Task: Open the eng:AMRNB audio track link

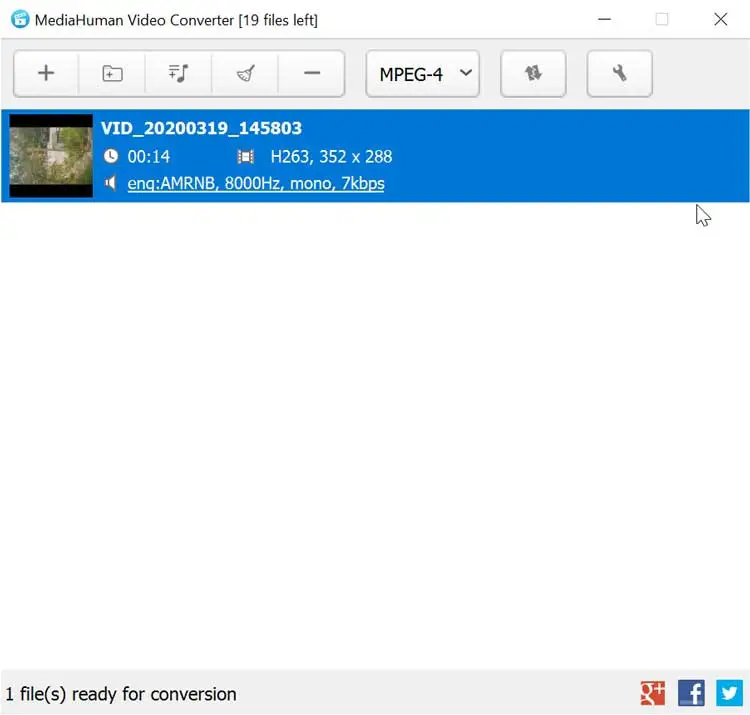Action: 256,183
